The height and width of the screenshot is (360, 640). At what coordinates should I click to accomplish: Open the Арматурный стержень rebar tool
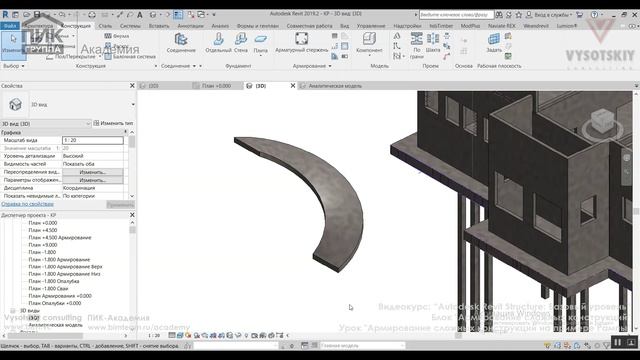click(x=302, y=43)
